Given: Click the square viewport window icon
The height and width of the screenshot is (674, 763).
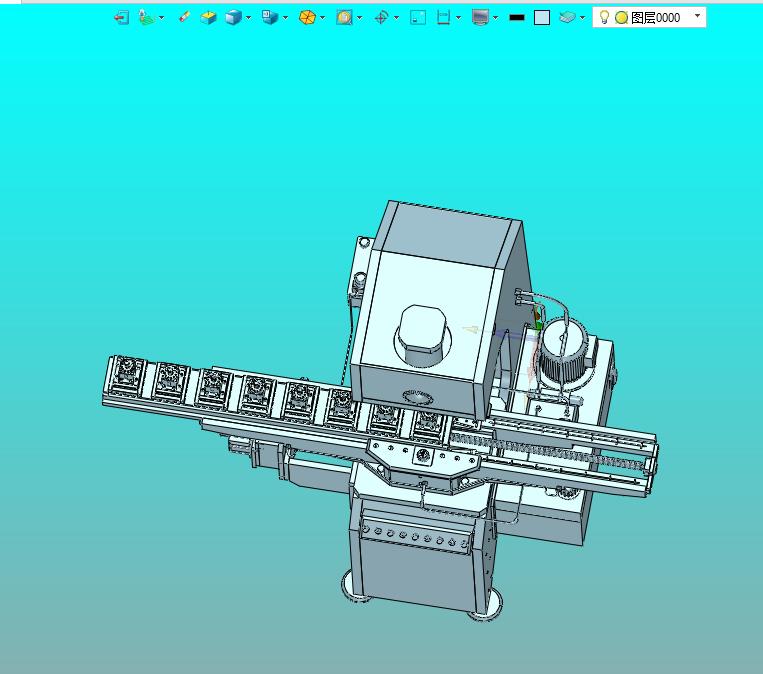Looking at the screenshot, I should (x=418, y=18).
